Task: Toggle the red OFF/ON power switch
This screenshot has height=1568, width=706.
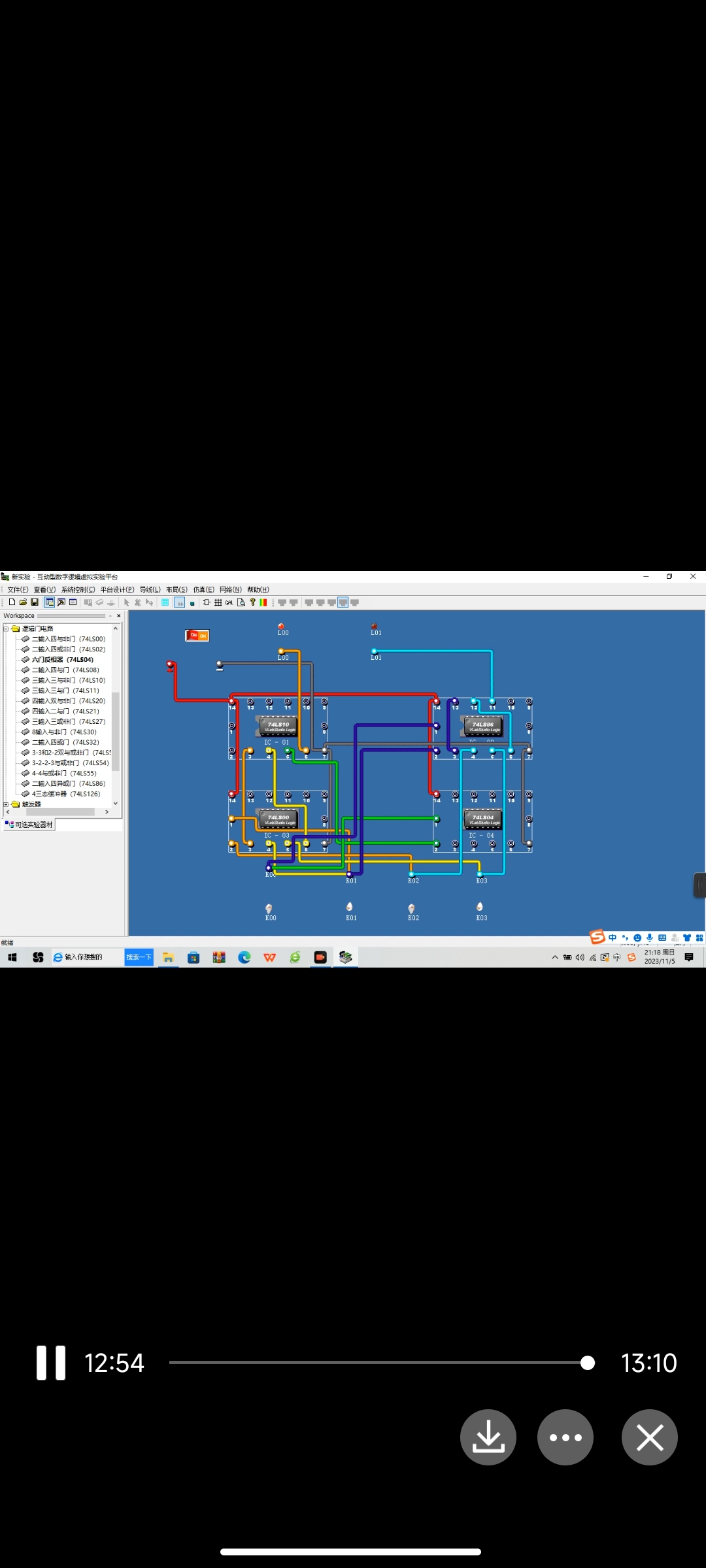Action: (x=197, y=636)
